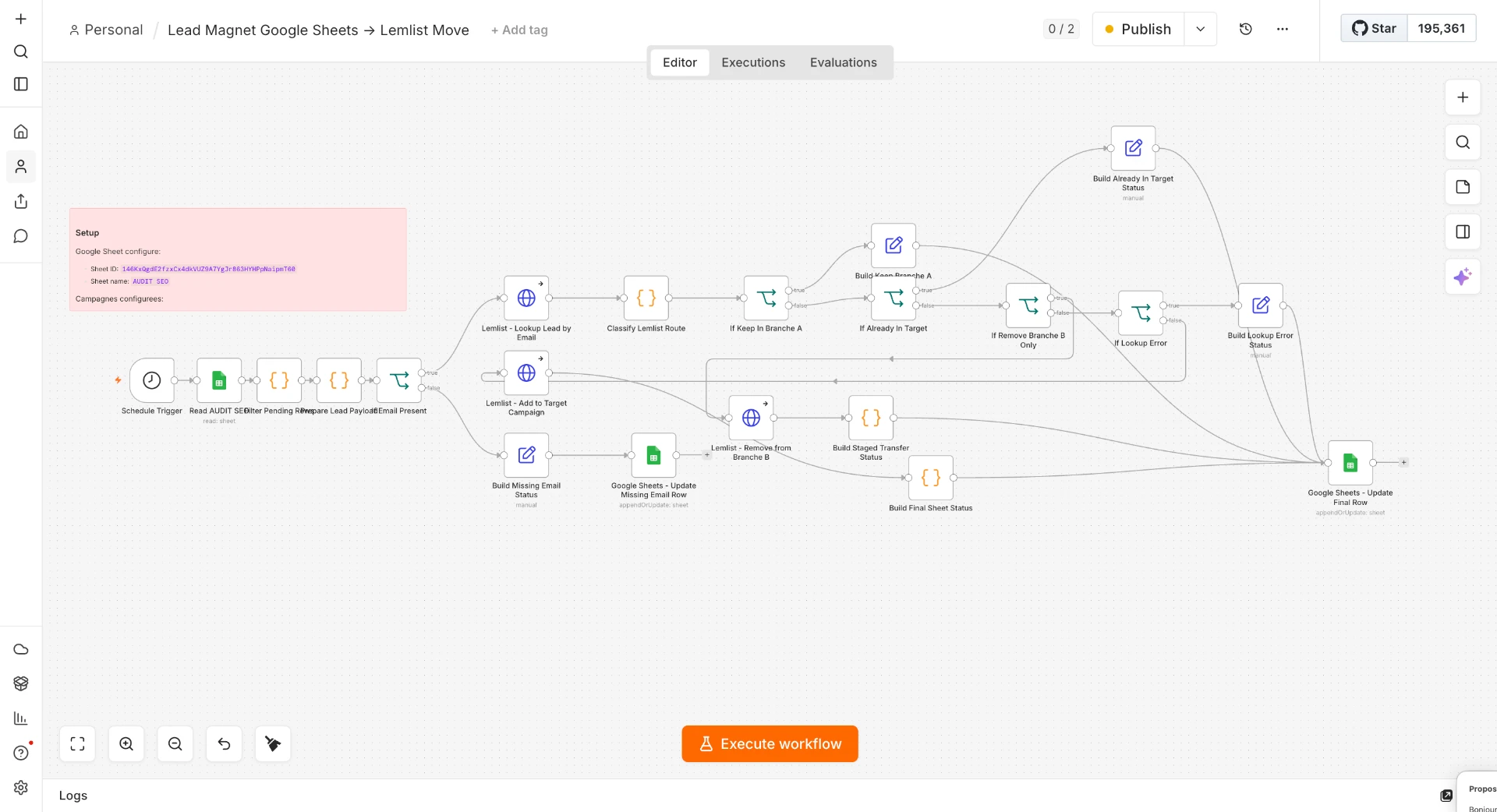Click the undo arrow button
Image resolution: width=1497 pixels, height=812 pixels.
point(224,744)
